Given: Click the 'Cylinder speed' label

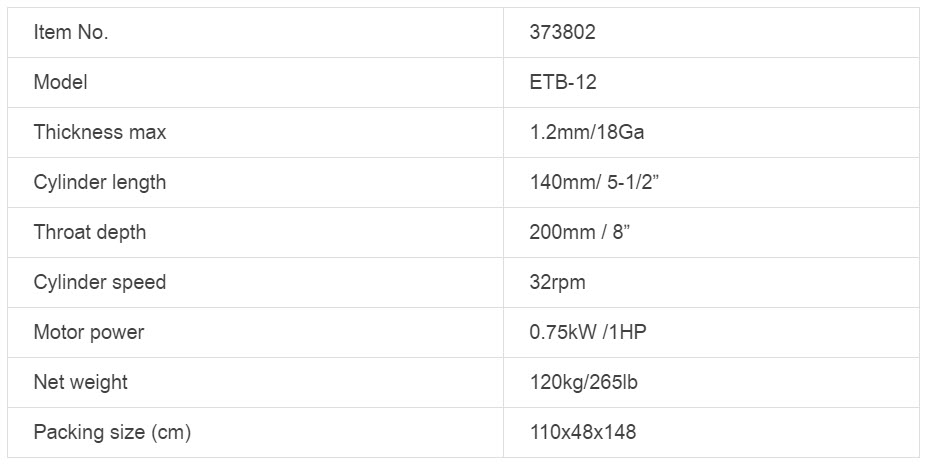Looking at the screenshot, I should click(100, 282).
